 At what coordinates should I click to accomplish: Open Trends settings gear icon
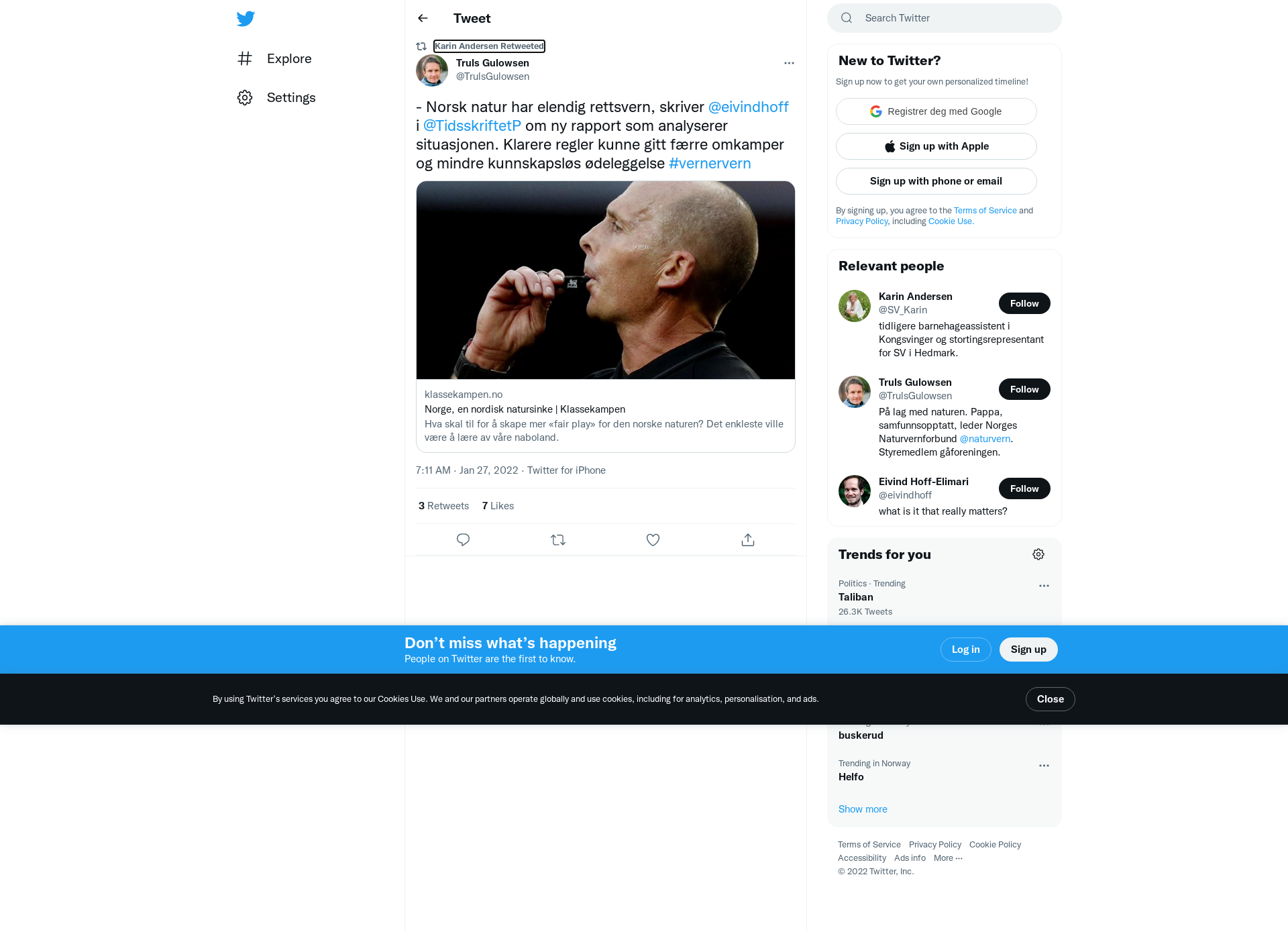point(1038,554)
